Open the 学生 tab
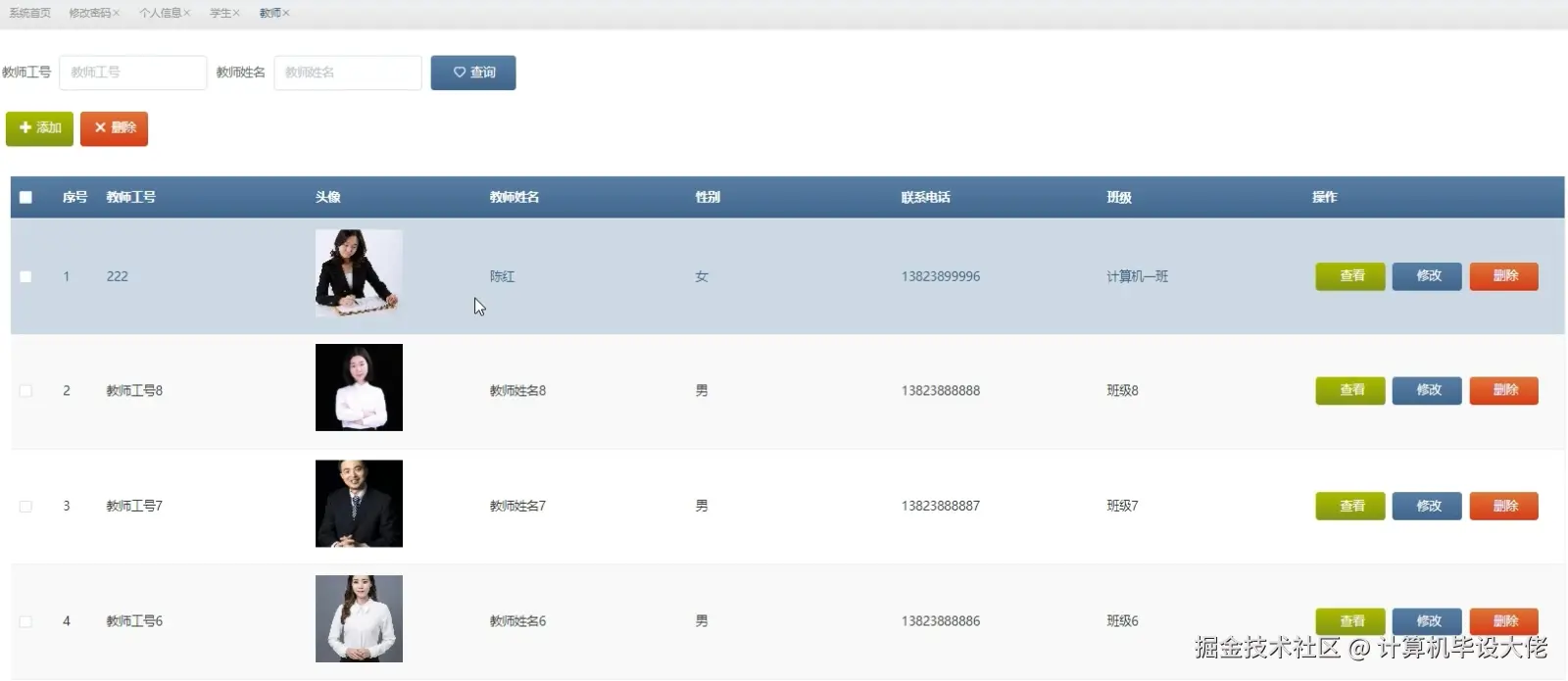1568x681 pixels. 220,13
